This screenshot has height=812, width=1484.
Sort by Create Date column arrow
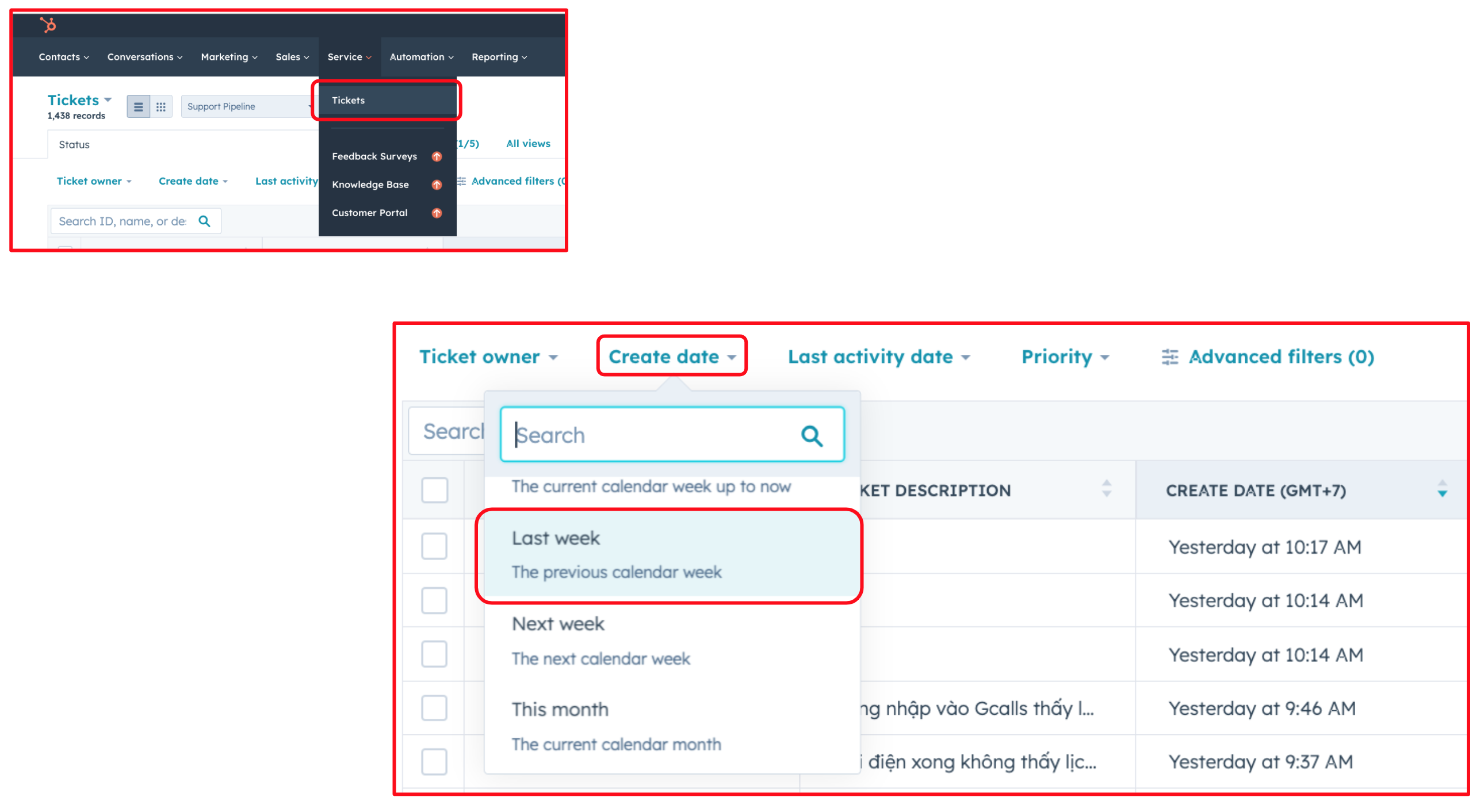[x=1442, y=489]
